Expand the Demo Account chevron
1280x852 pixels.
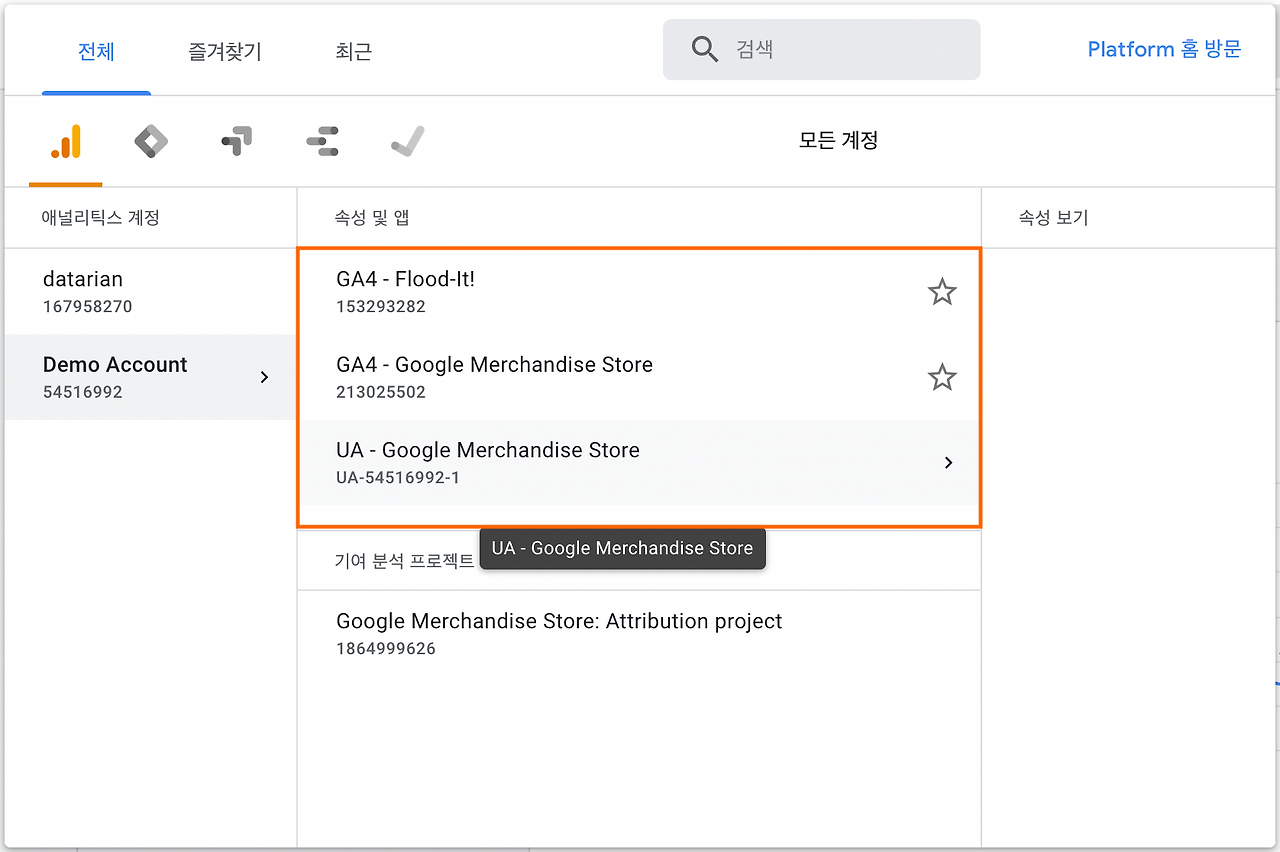[264, 377]
